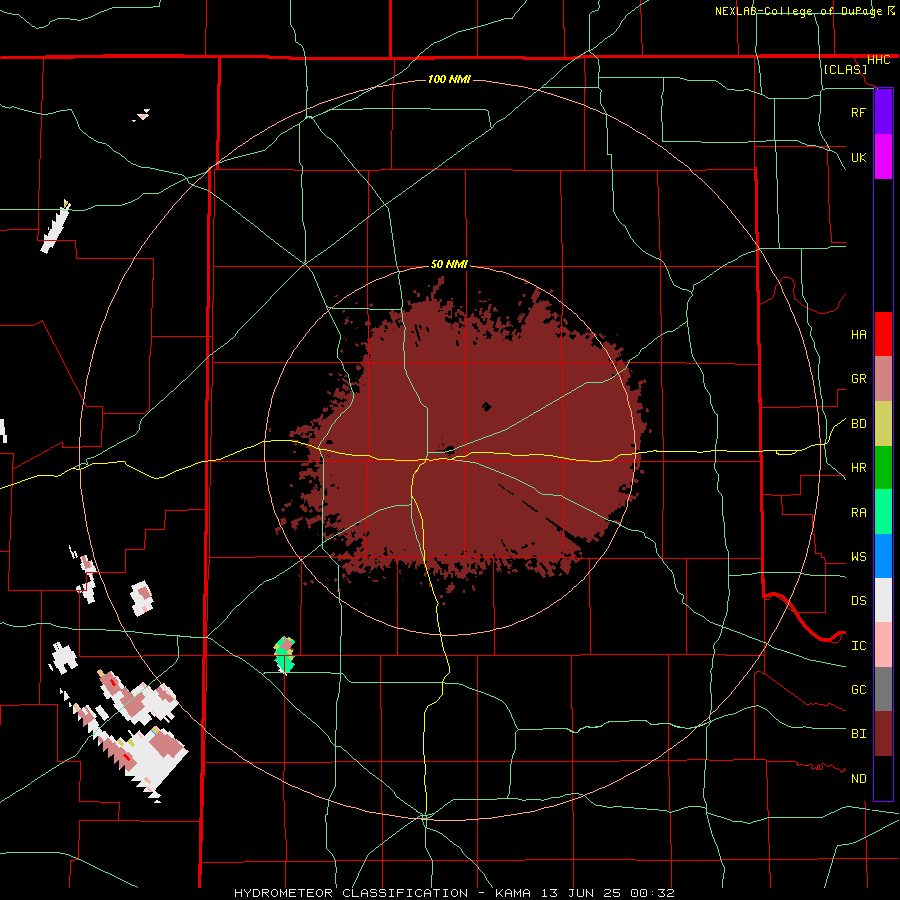Click the GC gray legend swatch
The height and width of the screenshot is (900, 900).
(883, 689)
